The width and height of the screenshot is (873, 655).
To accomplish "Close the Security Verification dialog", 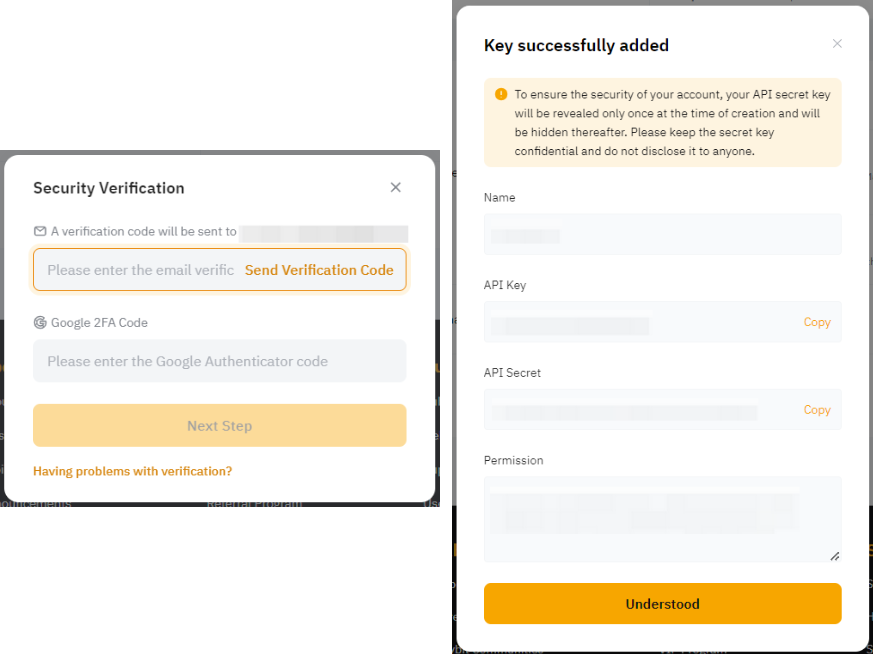I will 396,187.
